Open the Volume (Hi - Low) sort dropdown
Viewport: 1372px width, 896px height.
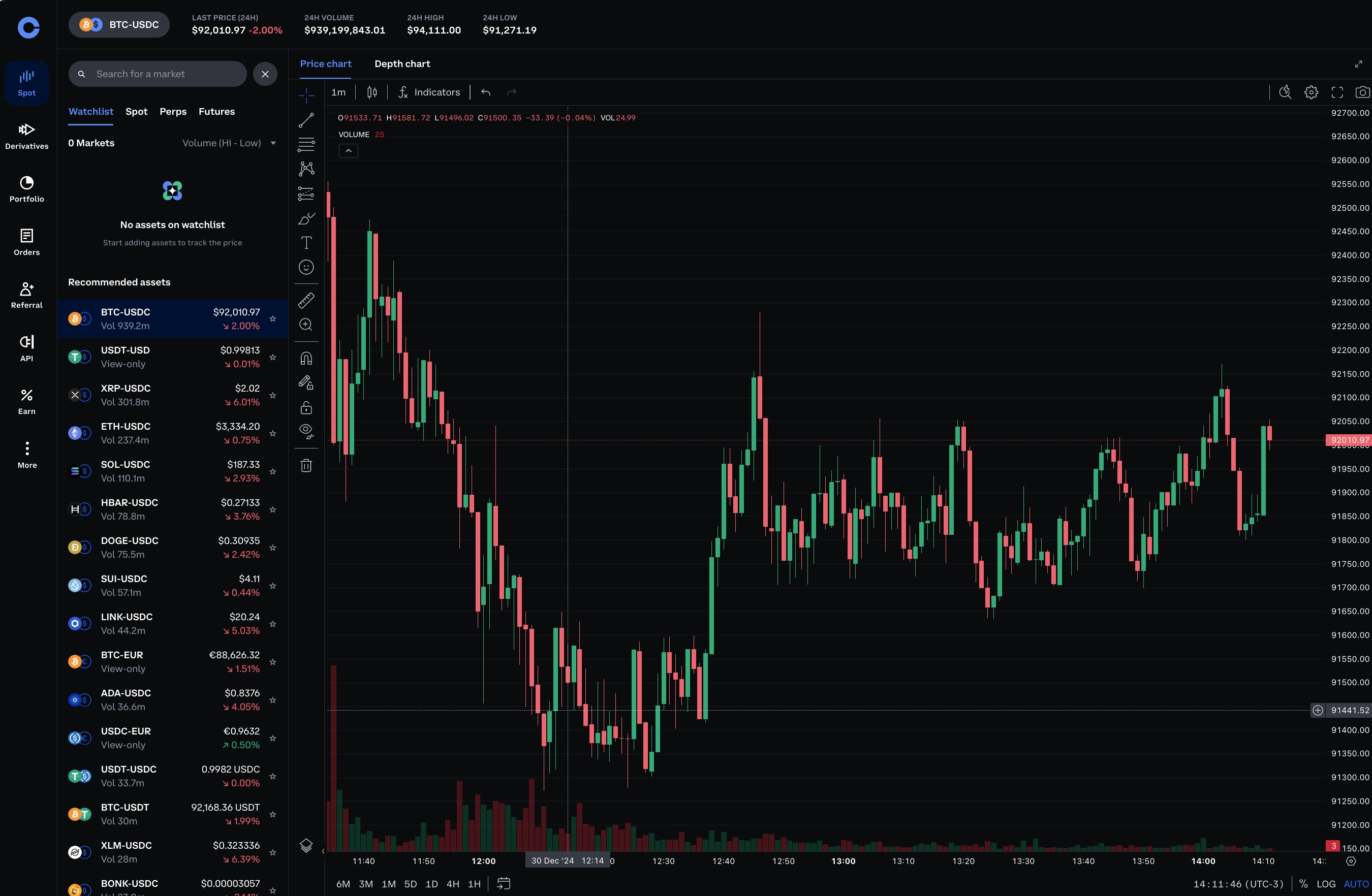tap(229, 143)
